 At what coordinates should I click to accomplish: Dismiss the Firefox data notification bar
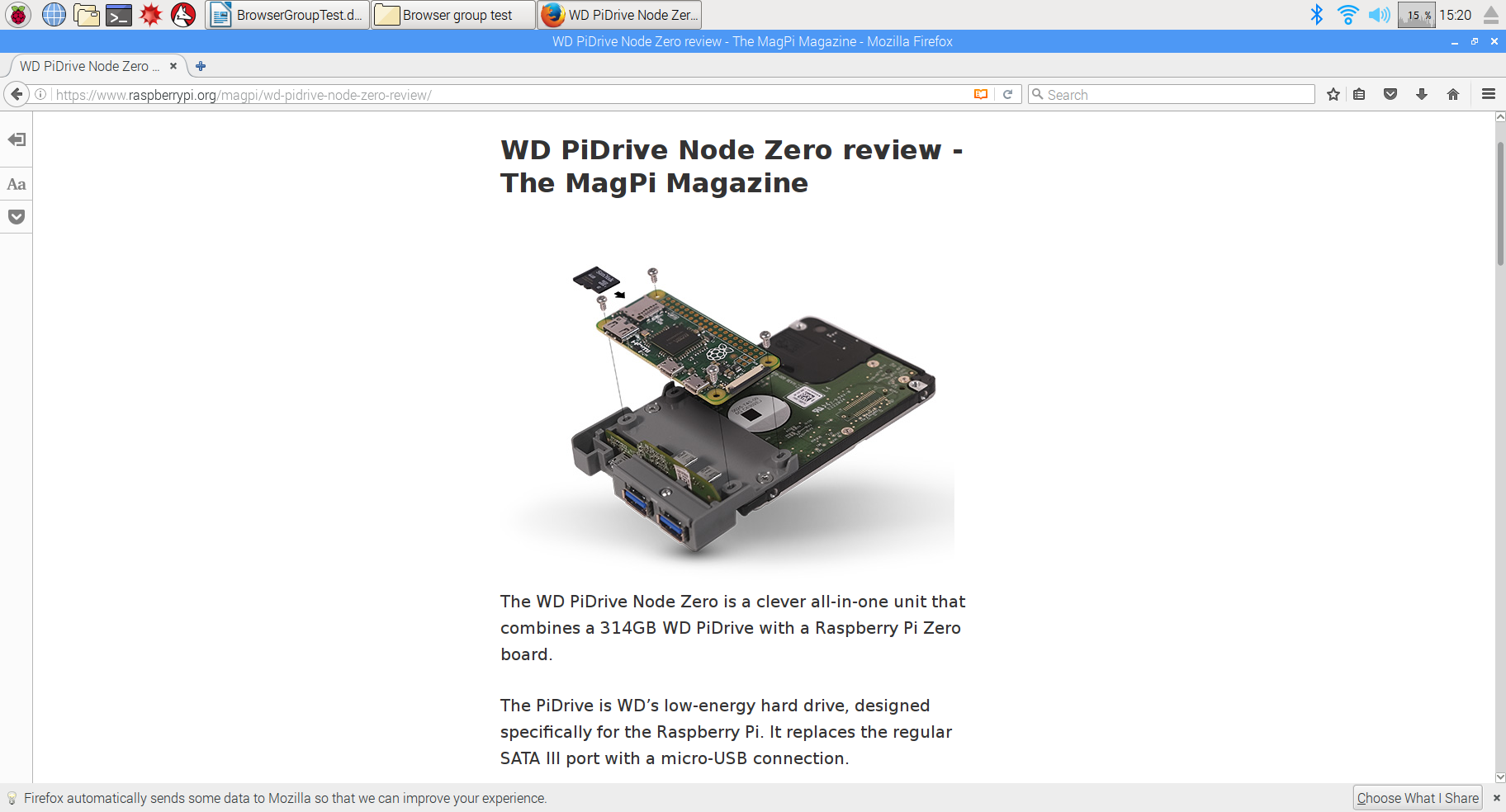(x=1496, y=798)
